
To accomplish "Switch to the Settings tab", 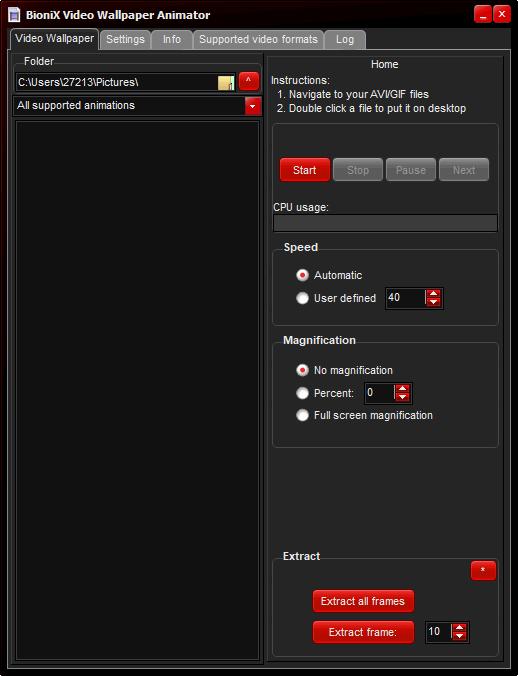I will pyautogui.click(x=125, y=40).
